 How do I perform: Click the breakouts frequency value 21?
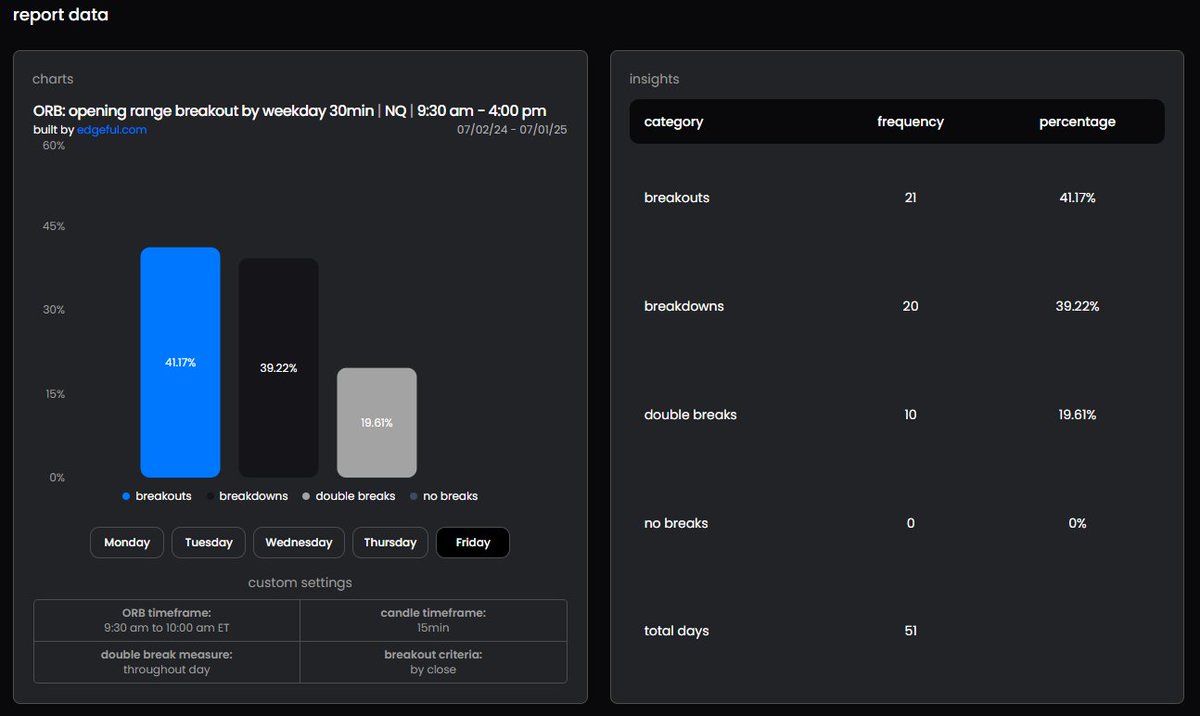tap(910, 198)
